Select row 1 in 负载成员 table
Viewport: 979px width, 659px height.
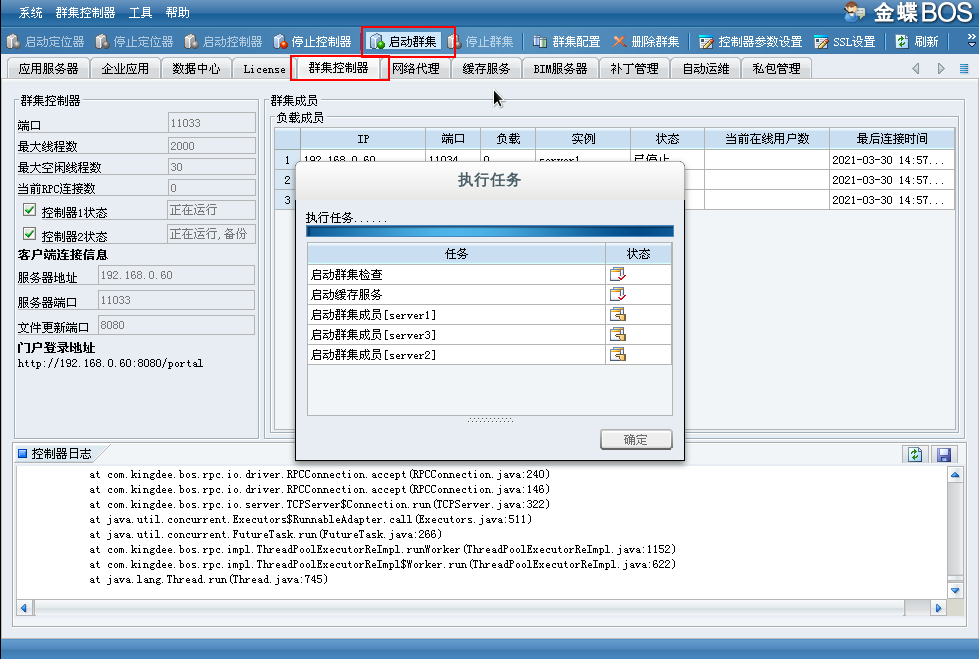click(614, 160)
